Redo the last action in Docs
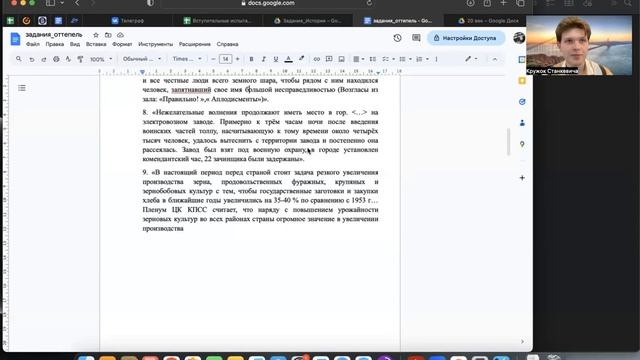Image resolution: width=640 pixels, height=360 pixels. (x=44, y=59)
